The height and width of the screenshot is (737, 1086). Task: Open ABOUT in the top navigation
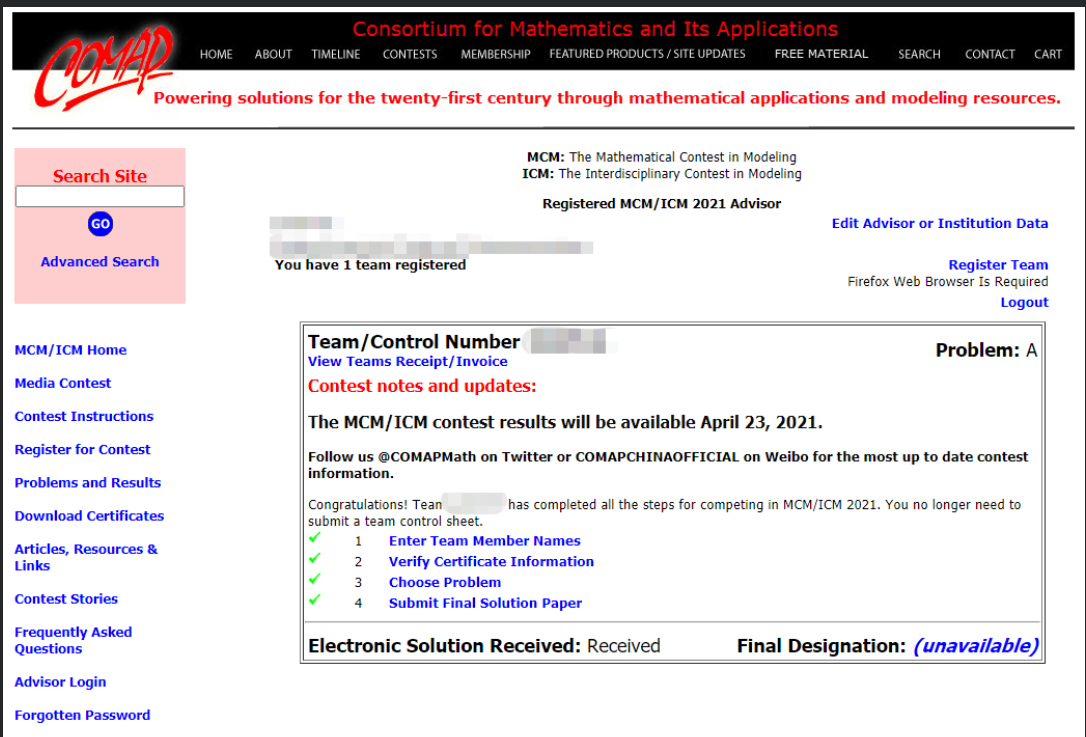(273, 54)
